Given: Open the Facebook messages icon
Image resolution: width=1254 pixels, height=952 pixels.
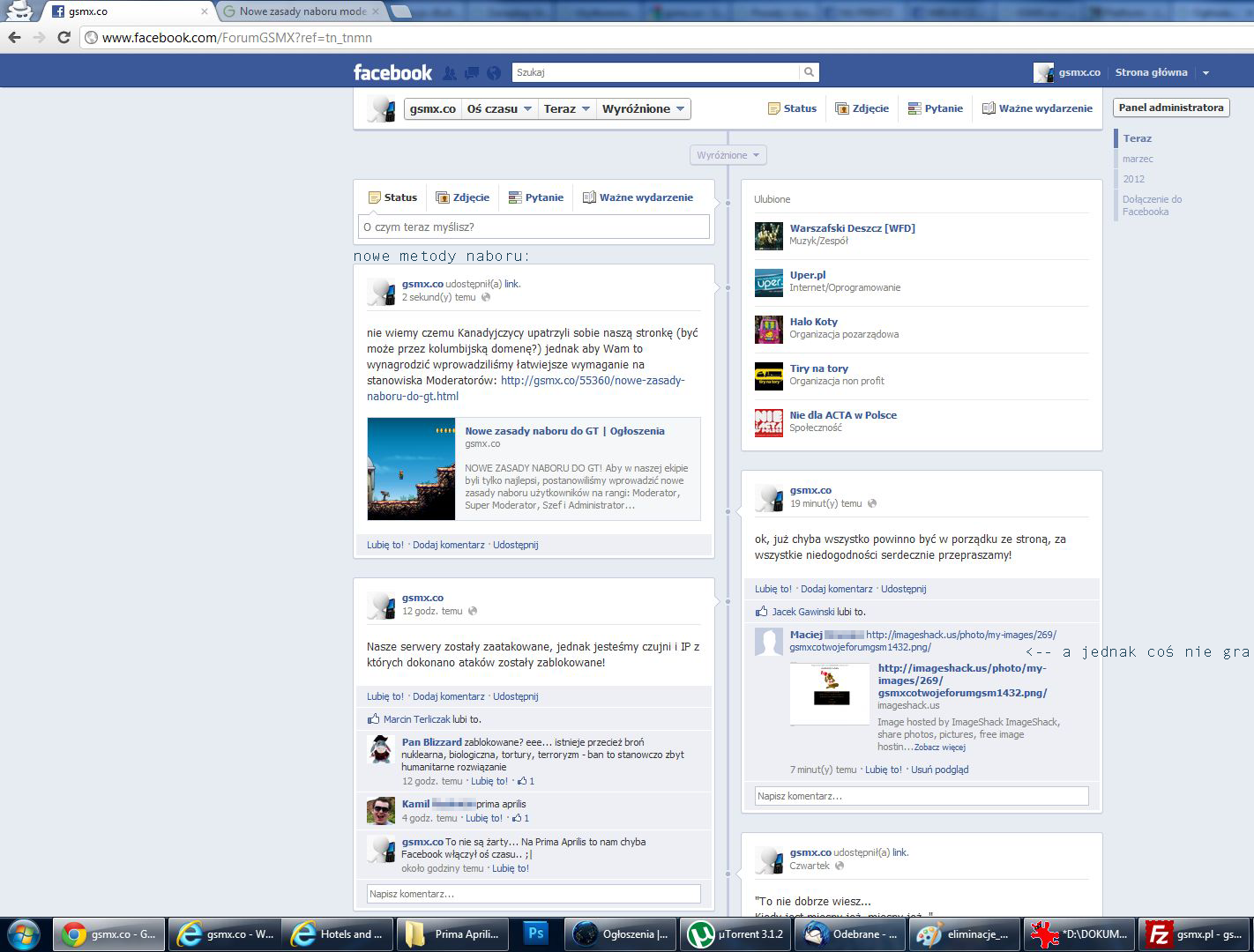Looking at the screenshot, I should coord(472,73).
